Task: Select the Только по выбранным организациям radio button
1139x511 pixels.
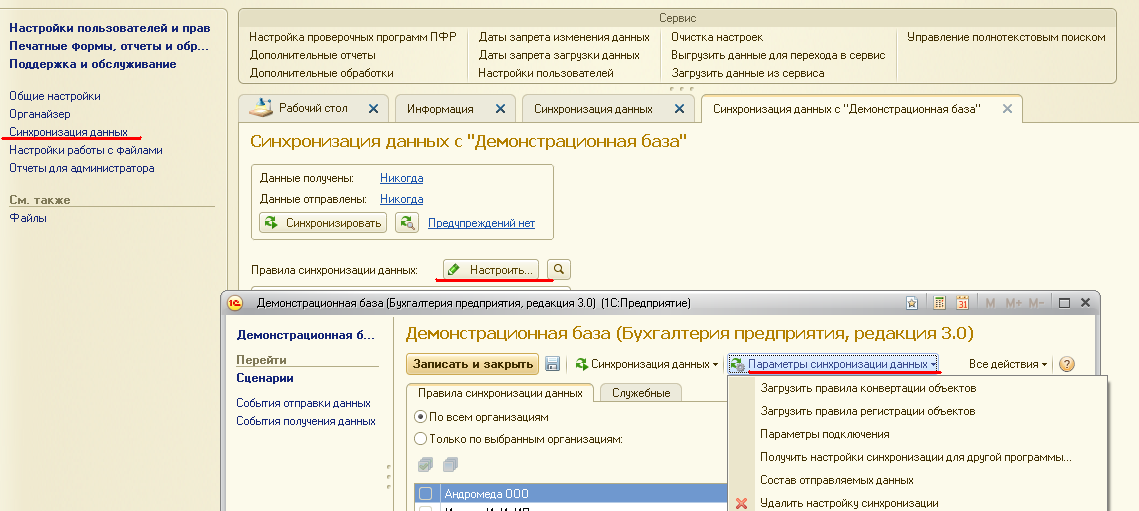Action: click(x=420, y=439)
